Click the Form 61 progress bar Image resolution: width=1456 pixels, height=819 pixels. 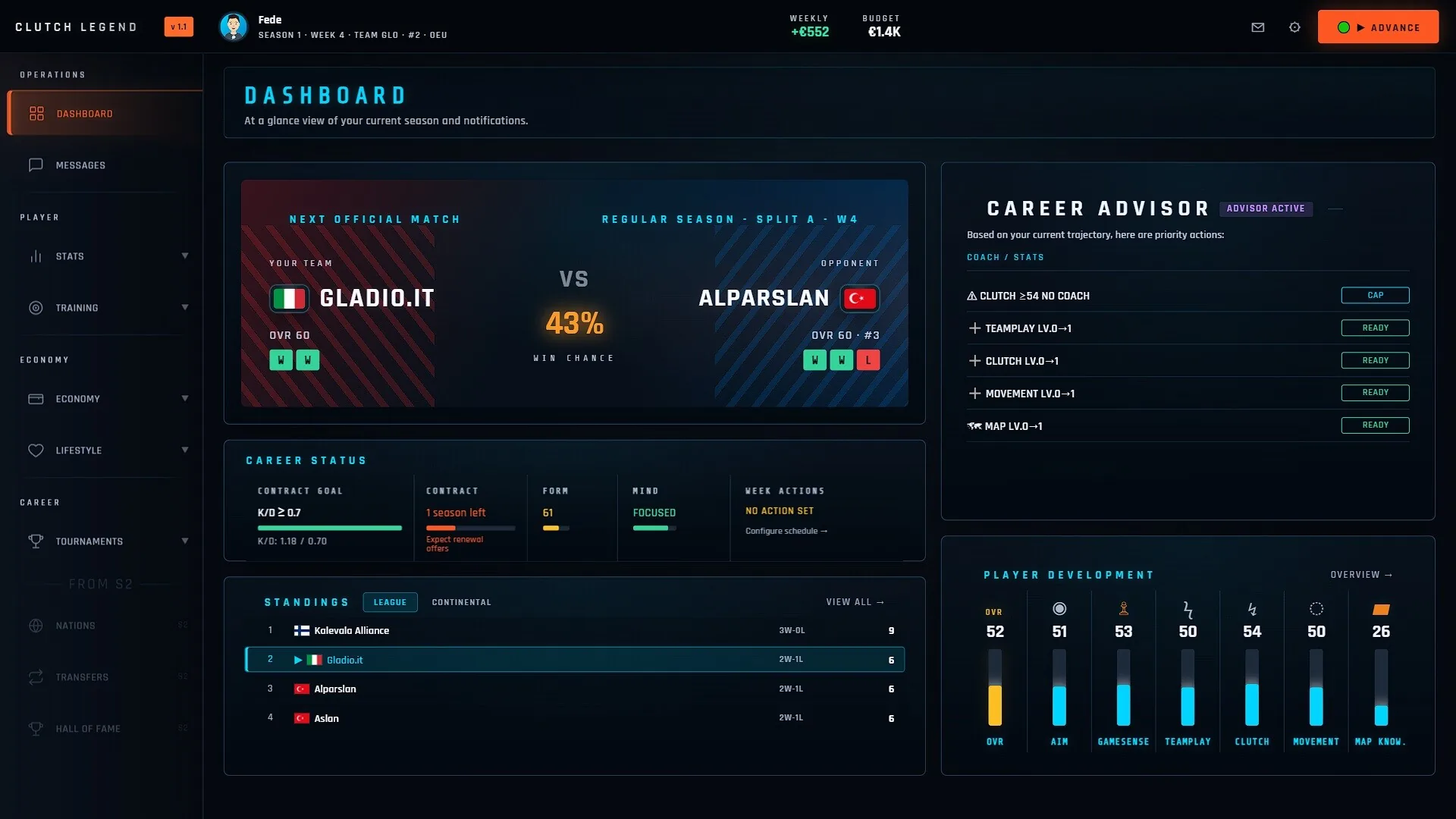click(x=556, y=528)
